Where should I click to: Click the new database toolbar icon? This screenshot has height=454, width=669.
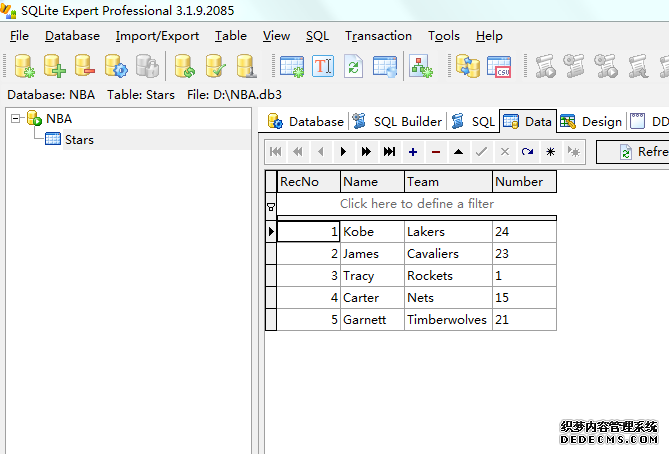24,66
